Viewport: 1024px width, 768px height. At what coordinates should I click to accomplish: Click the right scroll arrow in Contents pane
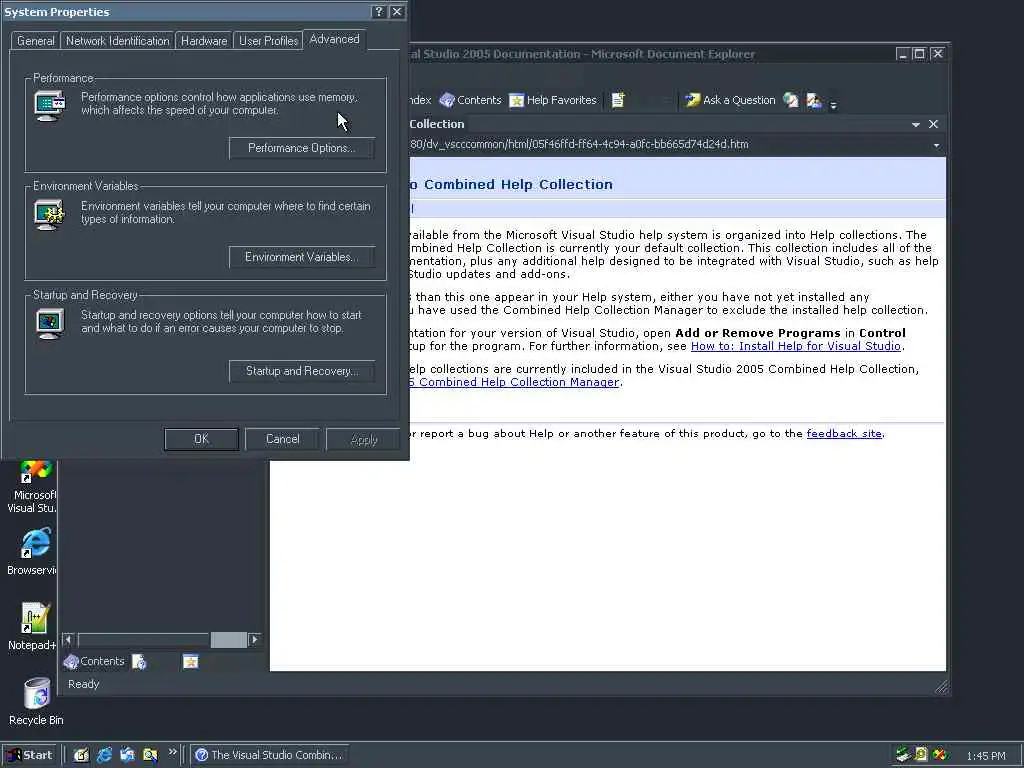pyautogui.click(x=255, y=639)
